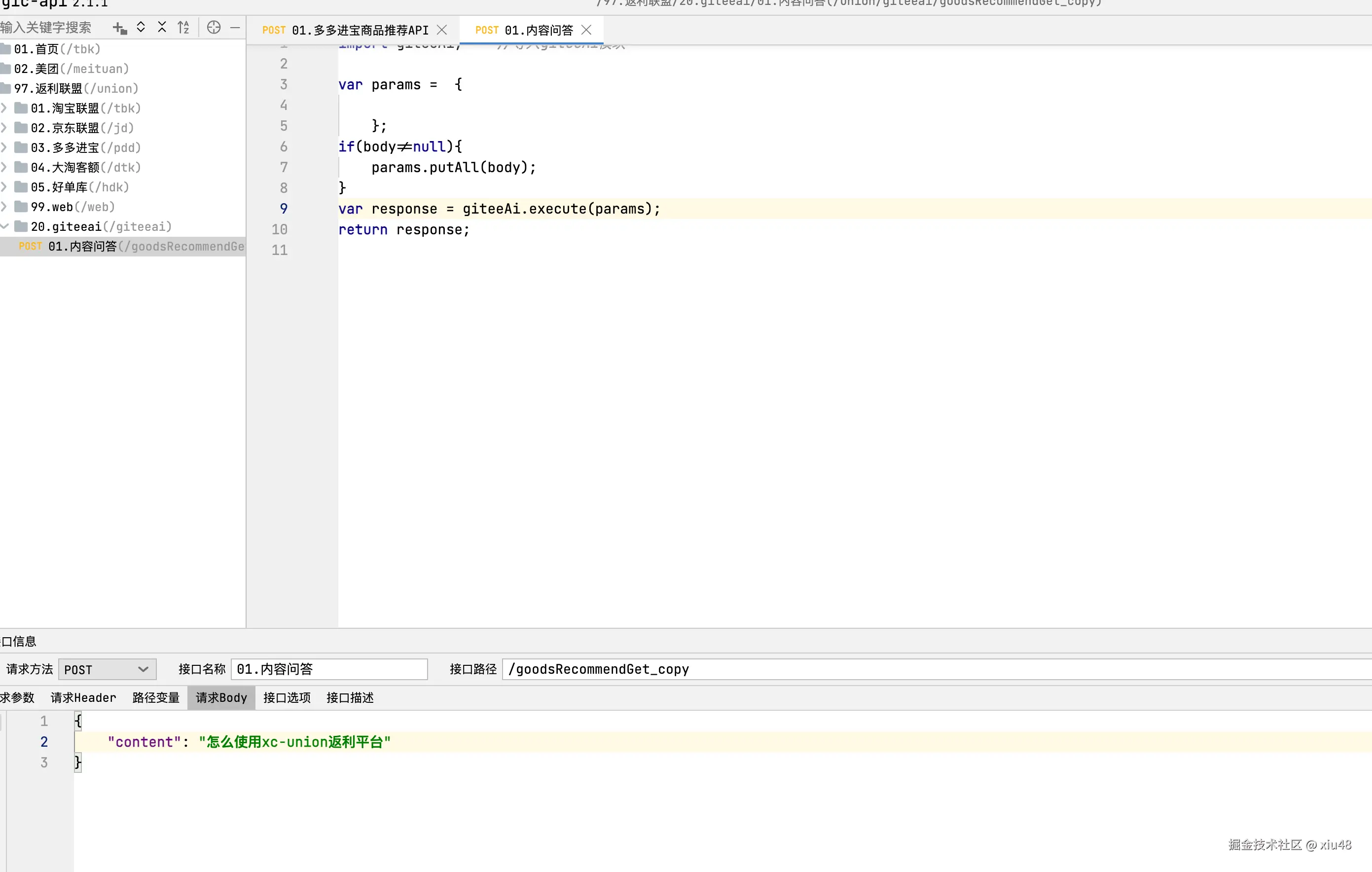1372x872 pixels.
Task: Hide the sidebar using the minus icon
Action: [x=235, y=27]
